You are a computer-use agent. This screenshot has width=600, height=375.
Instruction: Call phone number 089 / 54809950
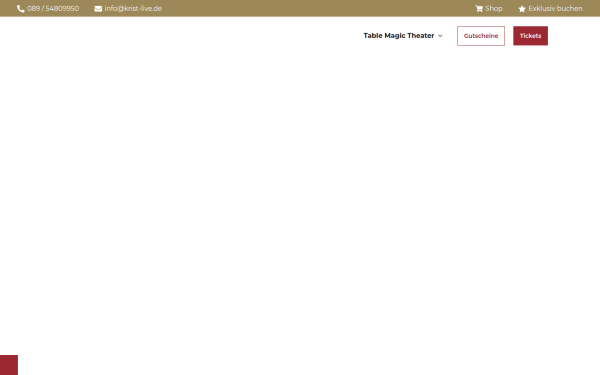coord(53,8)
